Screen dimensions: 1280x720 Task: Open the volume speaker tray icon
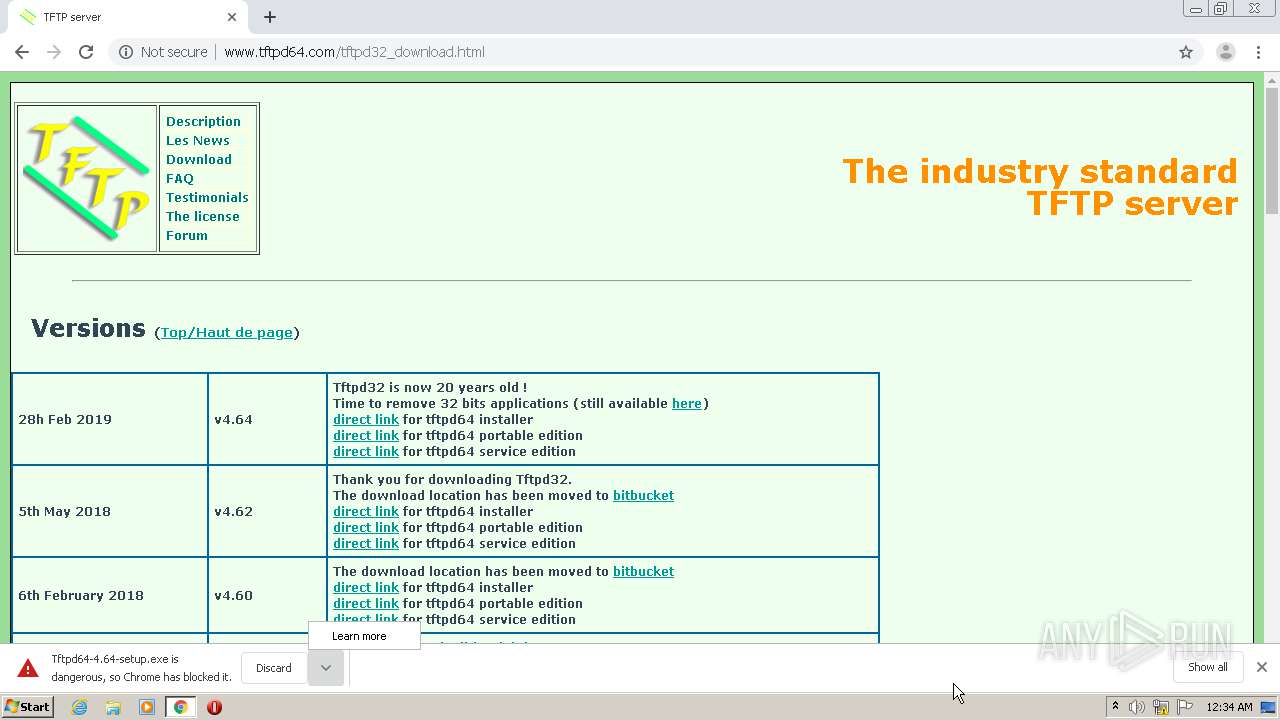click(x=1137, y=707)
